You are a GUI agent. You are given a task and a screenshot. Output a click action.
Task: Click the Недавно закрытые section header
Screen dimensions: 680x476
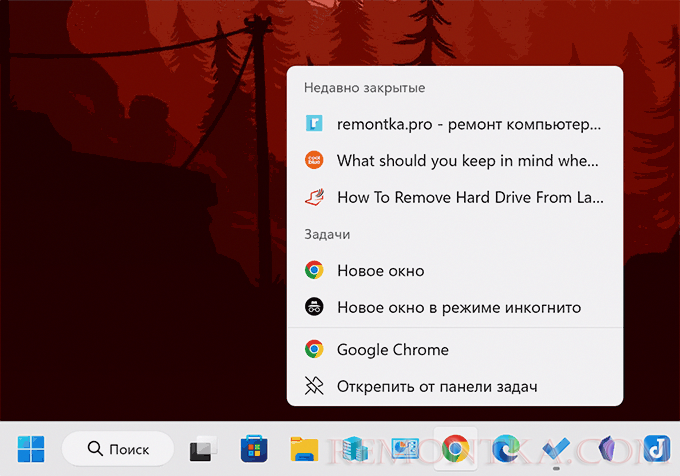pyautogui.click(x=364, y=88)
